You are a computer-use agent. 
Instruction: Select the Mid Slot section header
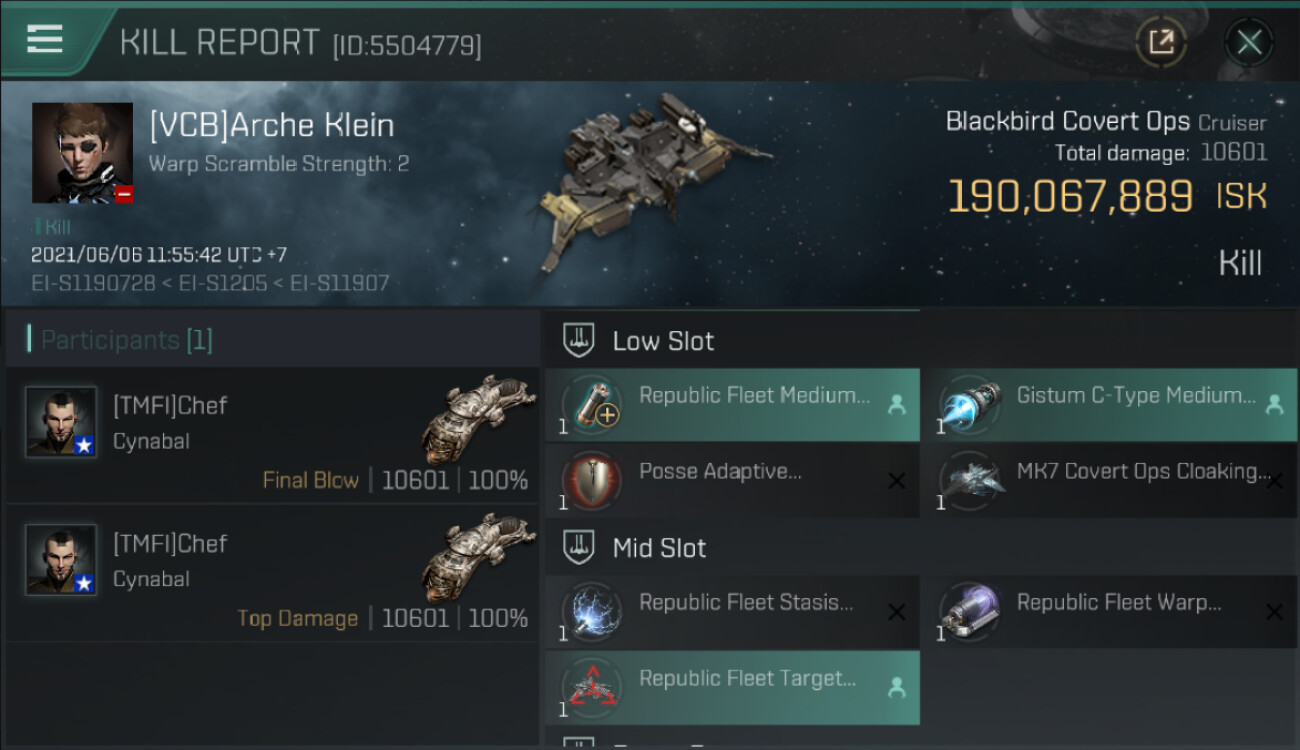(x=659, y=548)
